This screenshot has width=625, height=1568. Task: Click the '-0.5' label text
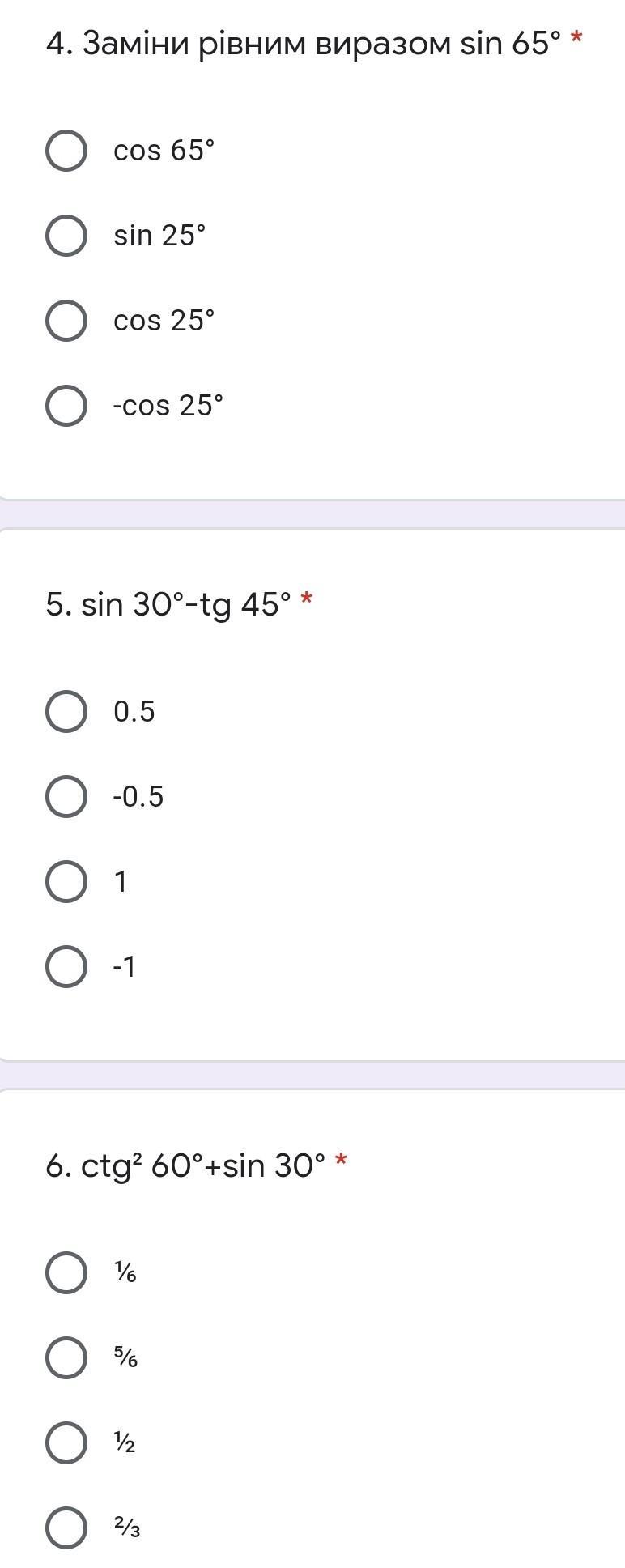click(138, 797)
